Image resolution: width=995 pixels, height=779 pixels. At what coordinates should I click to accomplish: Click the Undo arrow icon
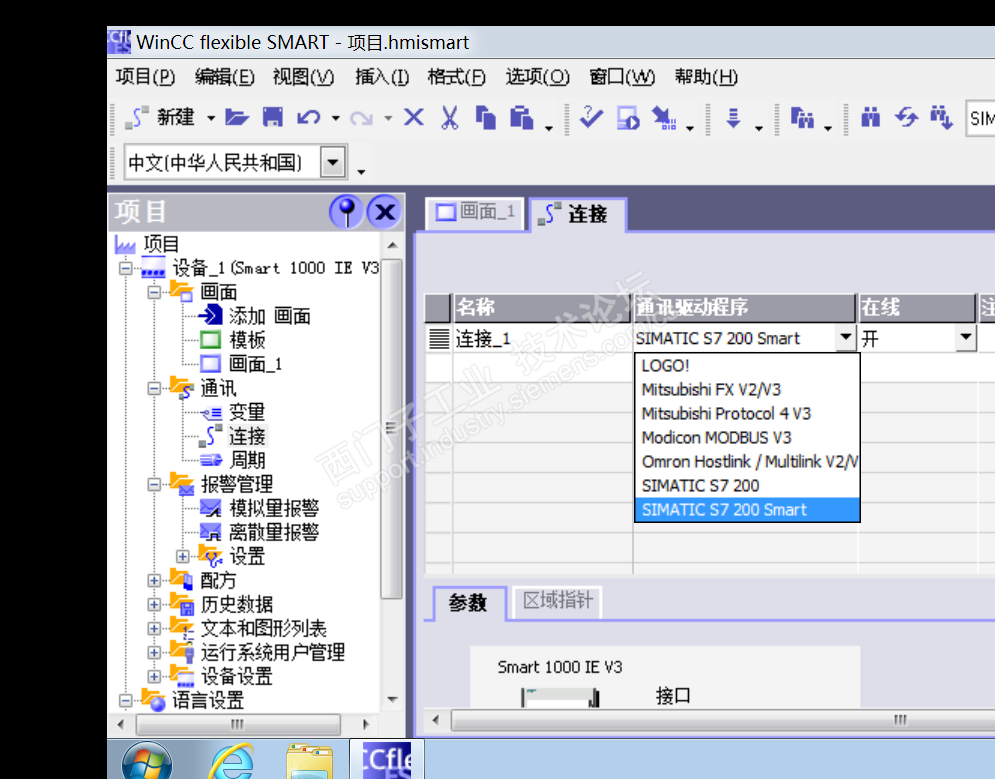(x=309, y=117)
